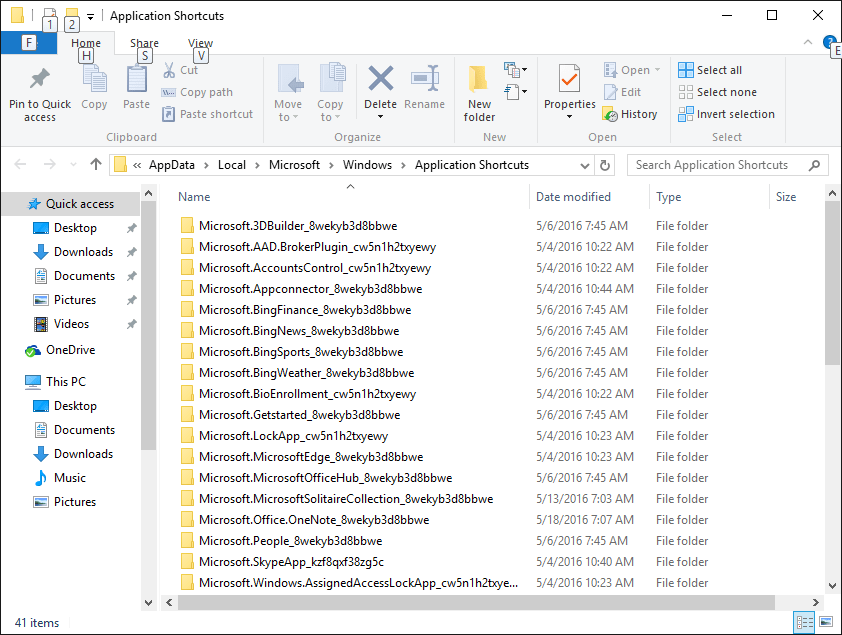Sort by Date modified column header
This screenshot has width=842, height=635.
click(x=573, y=197)
